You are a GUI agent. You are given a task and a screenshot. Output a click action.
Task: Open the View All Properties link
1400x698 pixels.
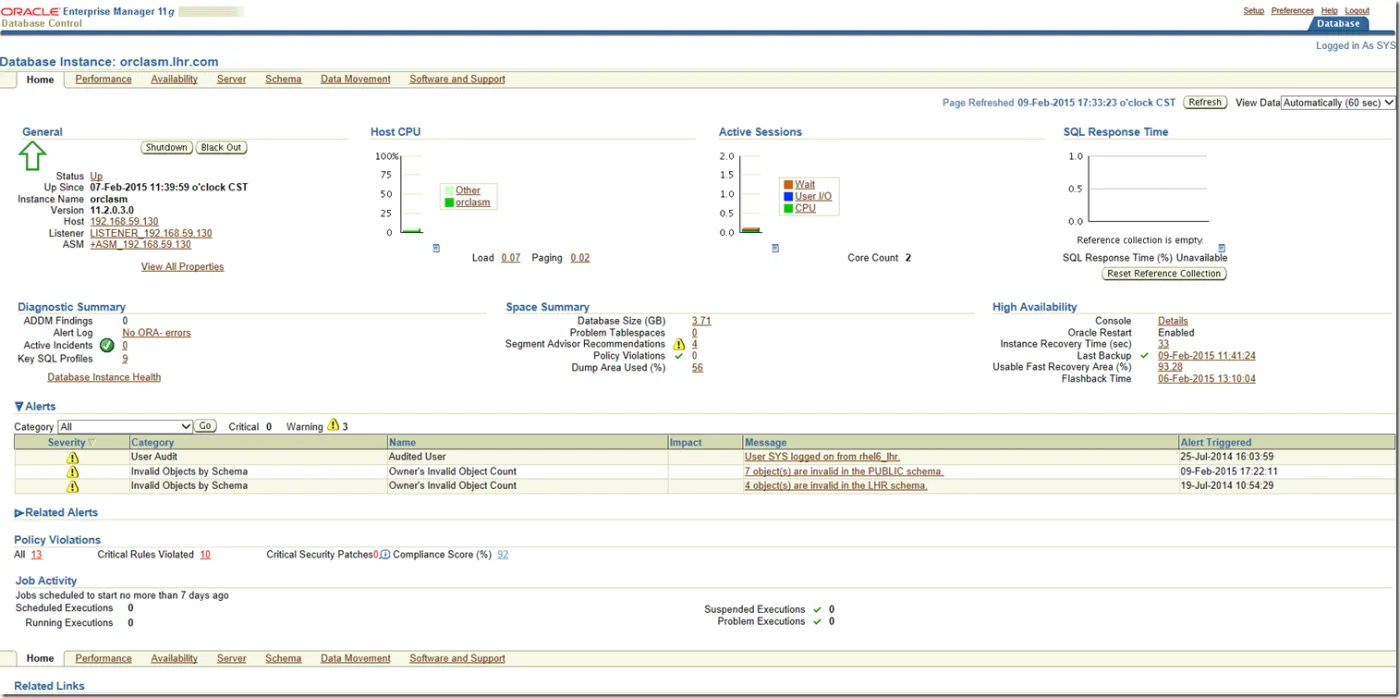point(182,267)
